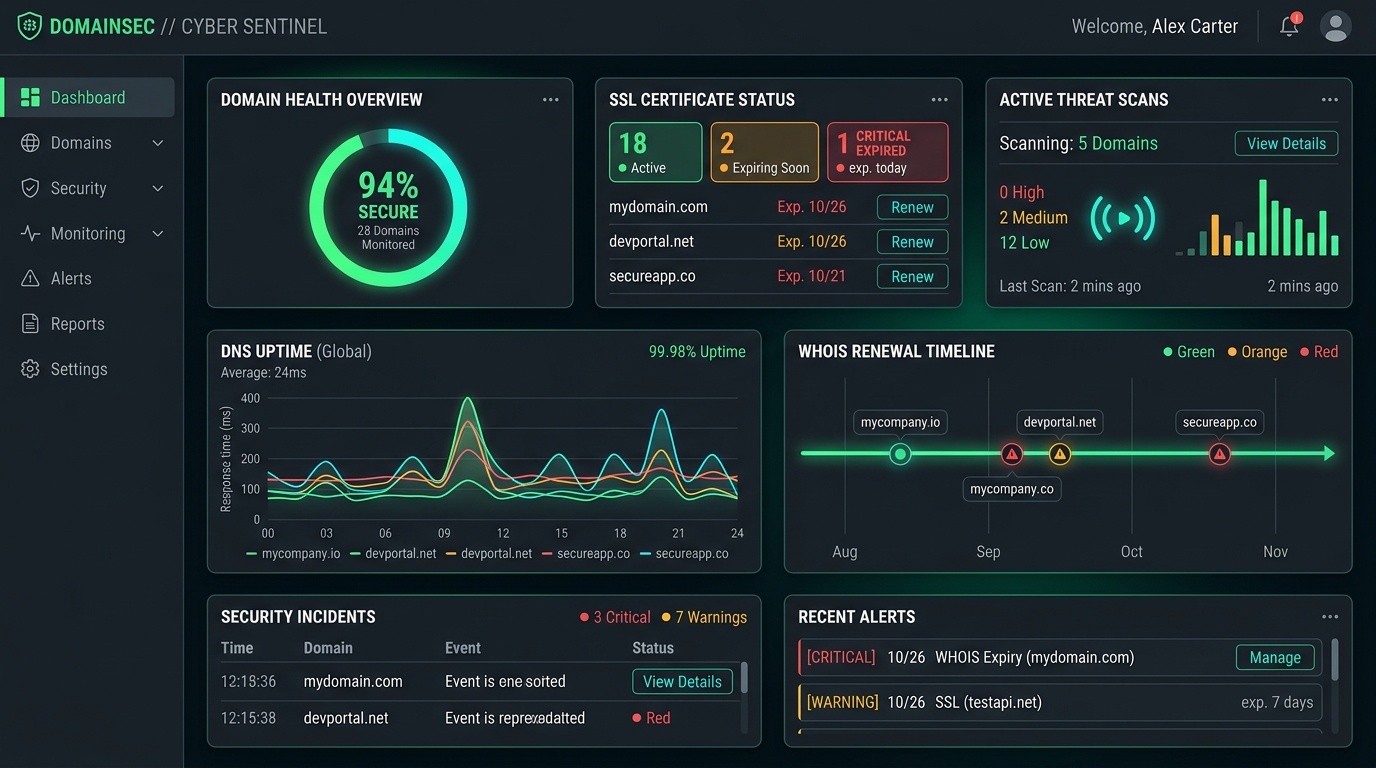Viewport: 1376px width, 768px height.
Task: Click the Domains globe icon
Action: [x=30, y=143]
